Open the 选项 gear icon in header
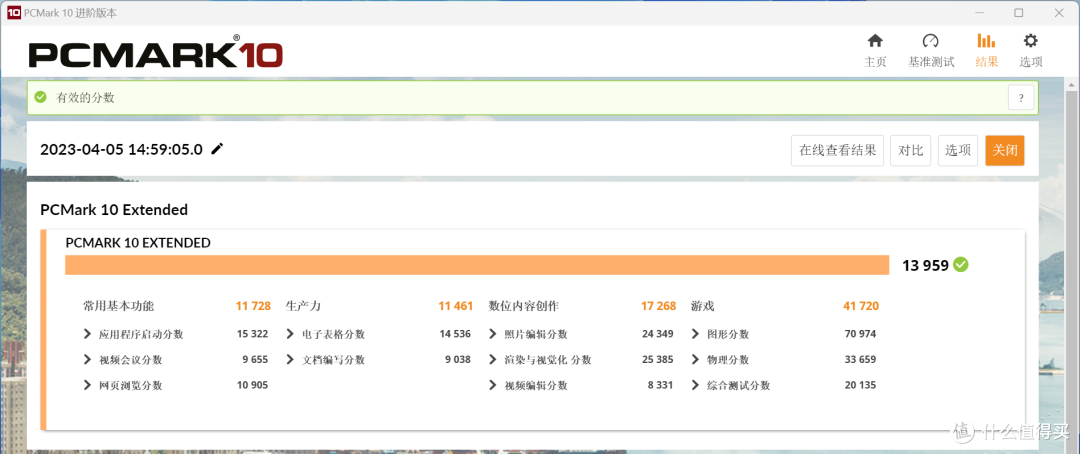Viewport: 1080px width, 454px height. click(1030, 41)
